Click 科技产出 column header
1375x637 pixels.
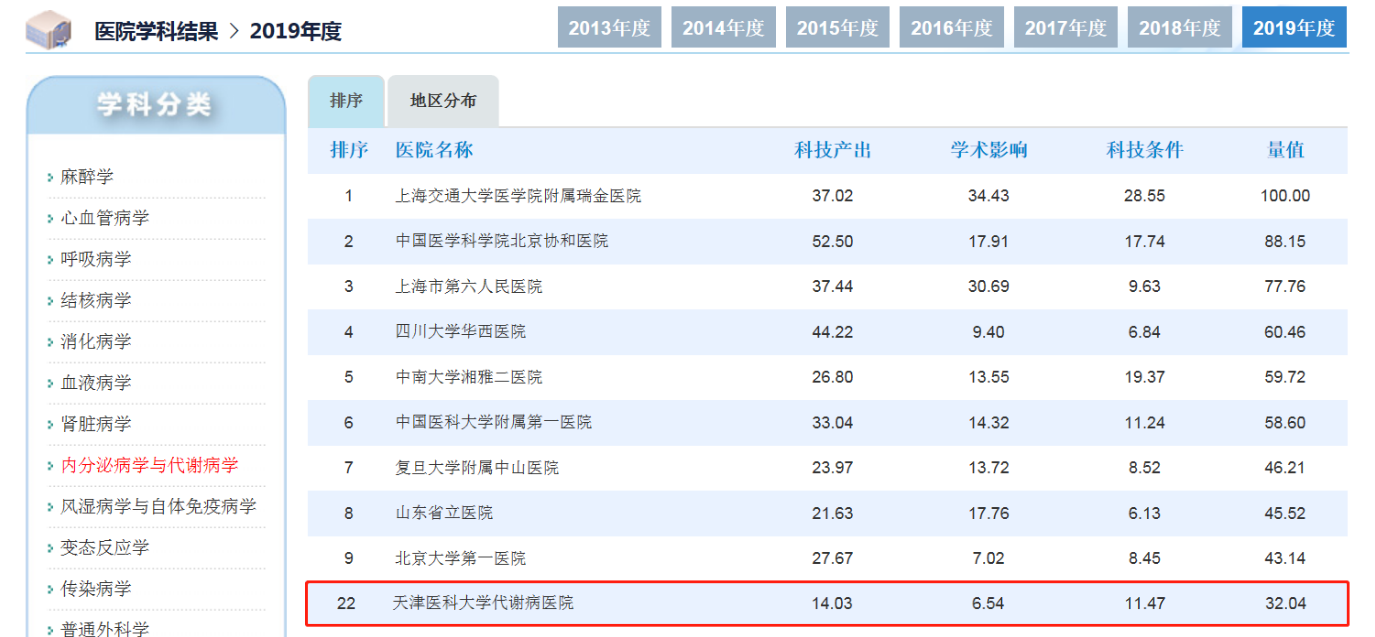click(x=833, y=150)
